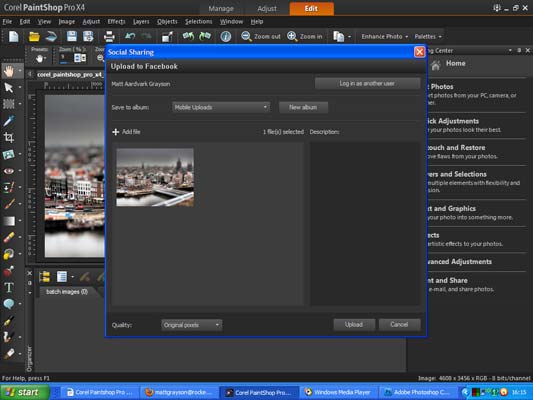Save with the floppy disk icon
Image resolution: width=533 pixels, height=400 pixels.
(72, 36)
